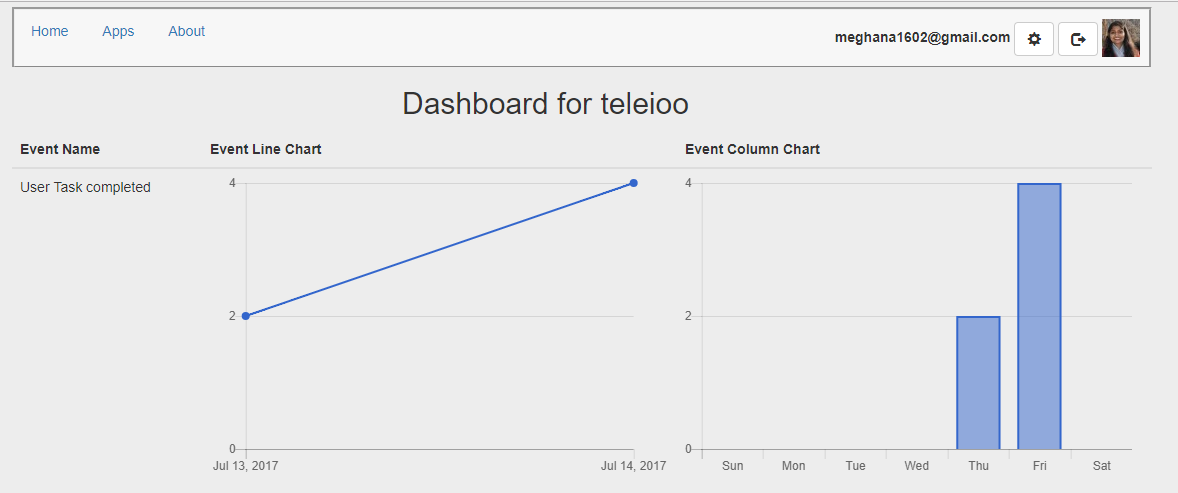Open the user profile avatar
The width and height of the screenshot is (1178, 493).
[1120, 38]
